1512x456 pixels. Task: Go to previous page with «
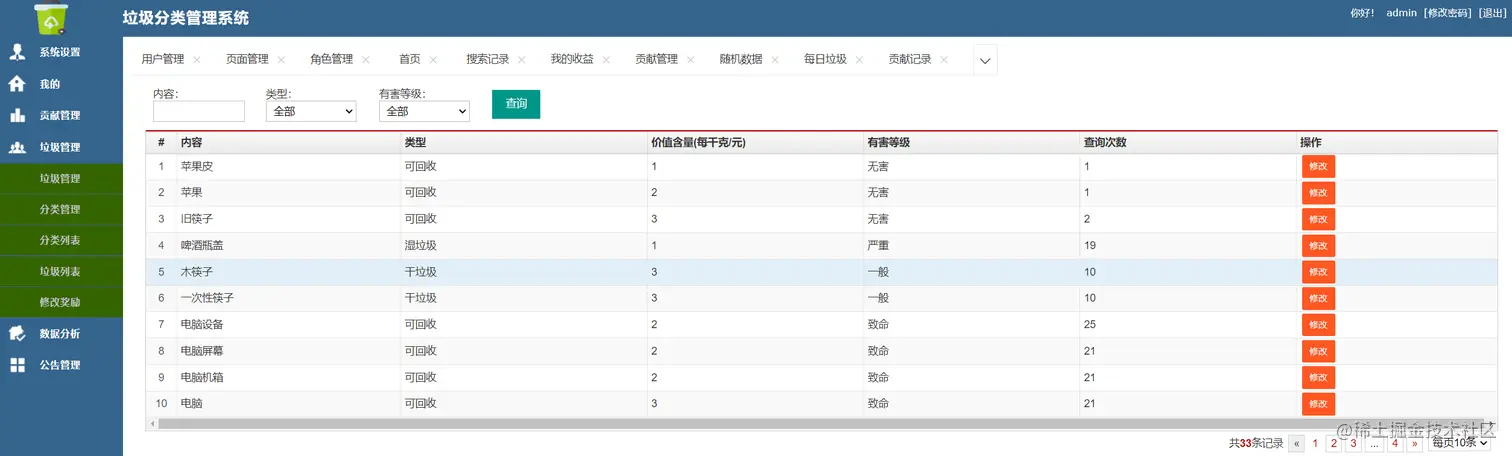(x=1297, y=444)
